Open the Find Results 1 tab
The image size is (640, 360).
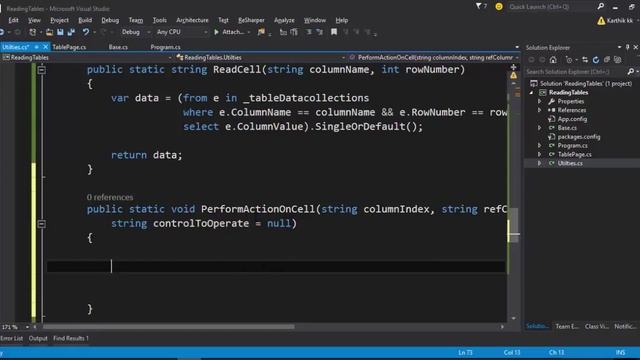point(71,338)
